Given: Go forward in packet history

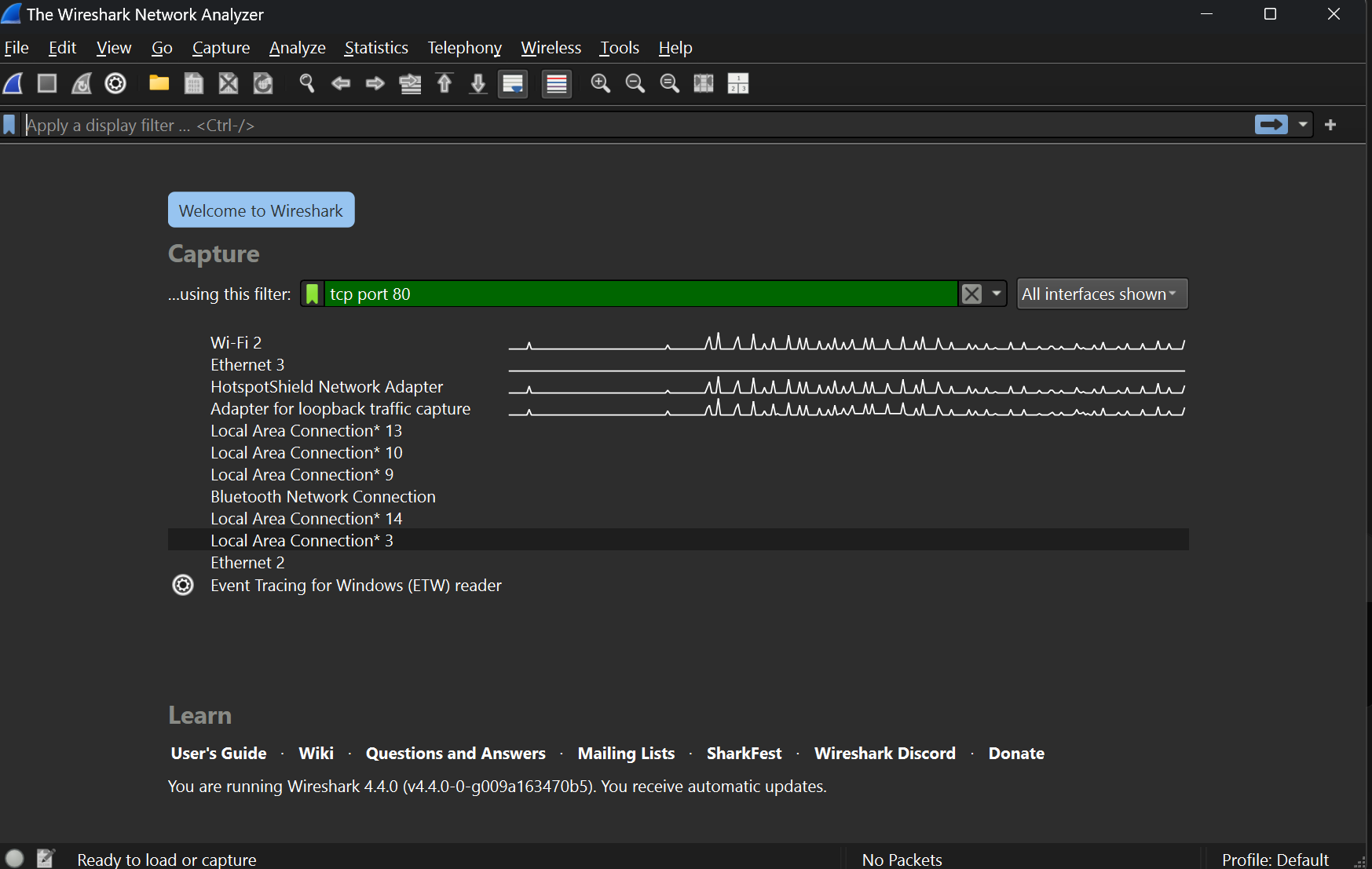Looking at the screenshot, I should (375, 83).
